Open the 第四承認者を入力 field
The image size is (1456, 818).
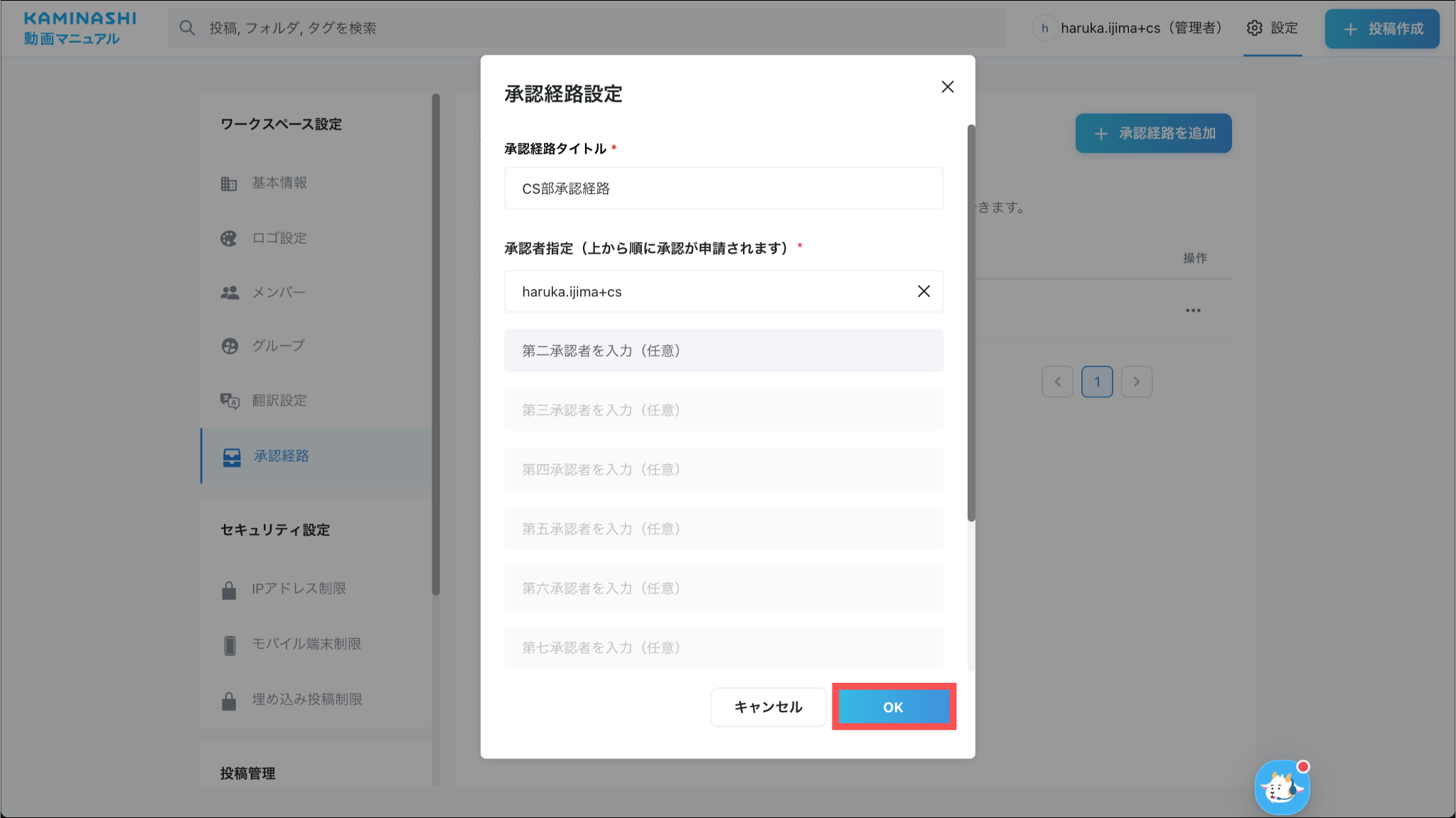[x=723, y=469]
